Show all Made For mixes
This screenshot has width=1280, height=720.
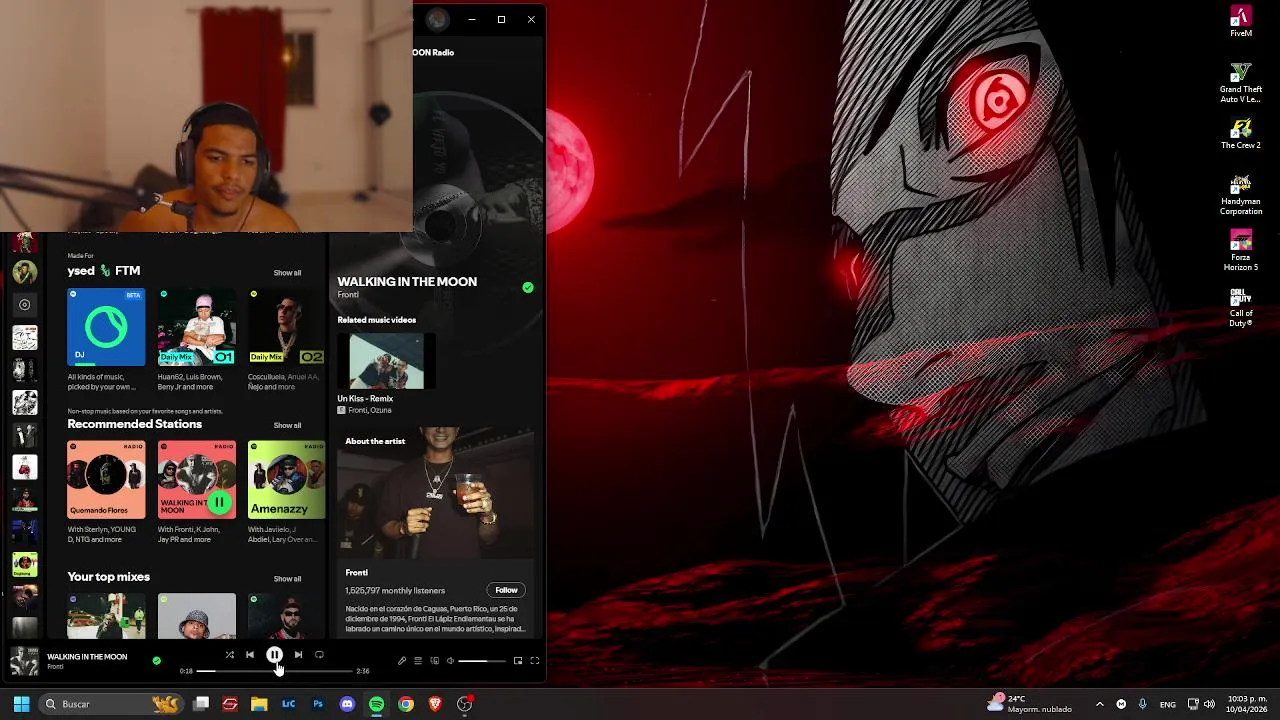[287, 273]
